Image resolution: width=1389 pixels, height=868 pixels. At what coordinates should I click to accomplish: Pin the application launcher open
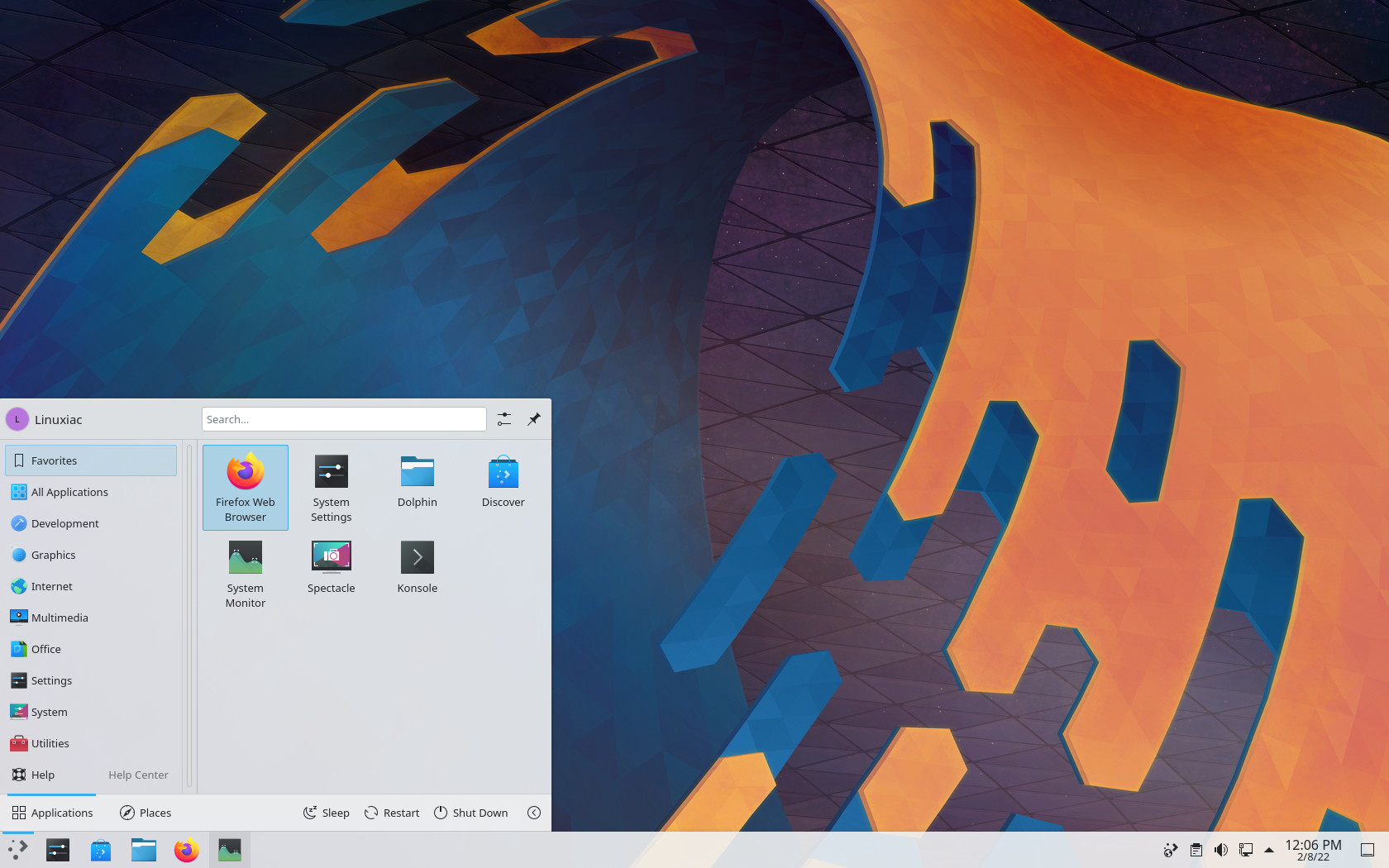(534, 419)
